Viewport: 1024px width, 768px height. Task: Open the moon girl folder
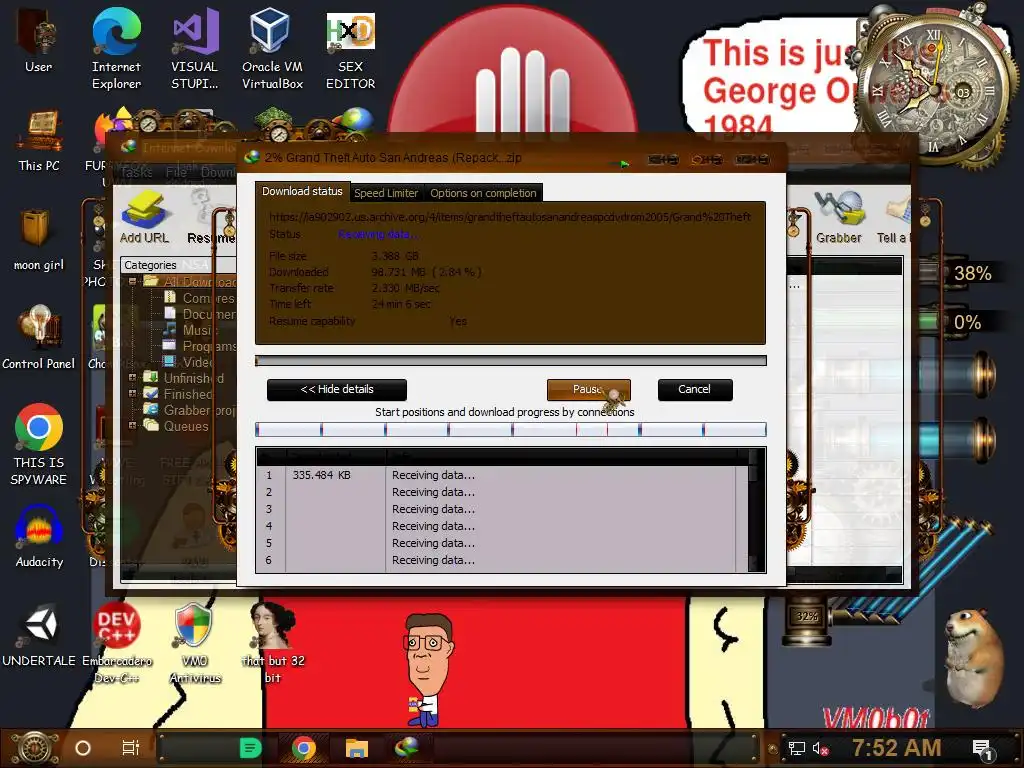click(x=39, y=240)
